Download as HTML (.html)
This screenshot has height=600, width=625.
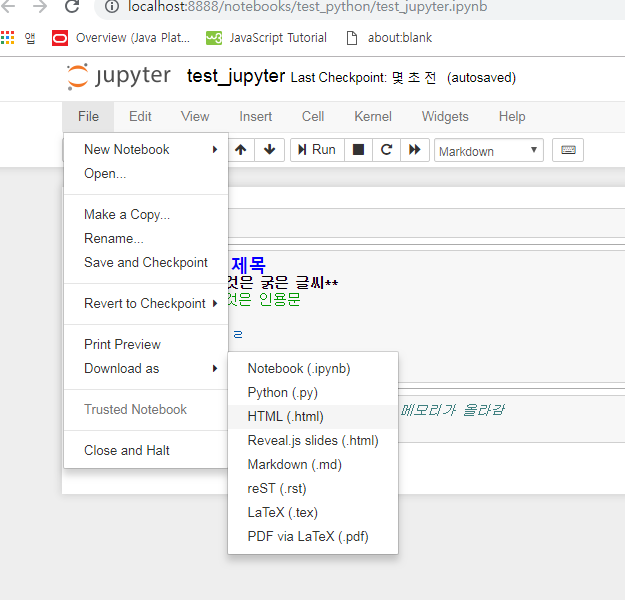coord(313,417)
